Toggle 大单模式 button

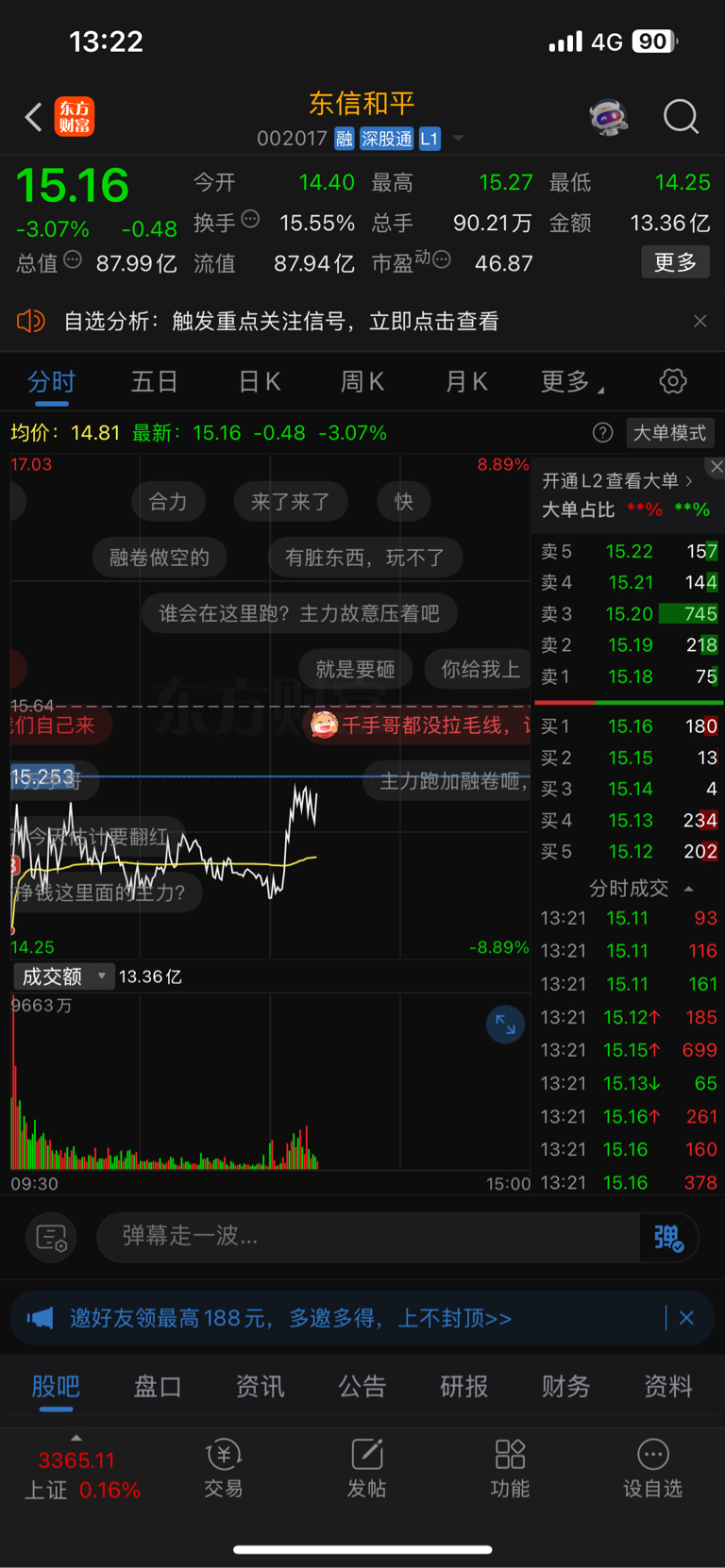[x=669, y=433]
